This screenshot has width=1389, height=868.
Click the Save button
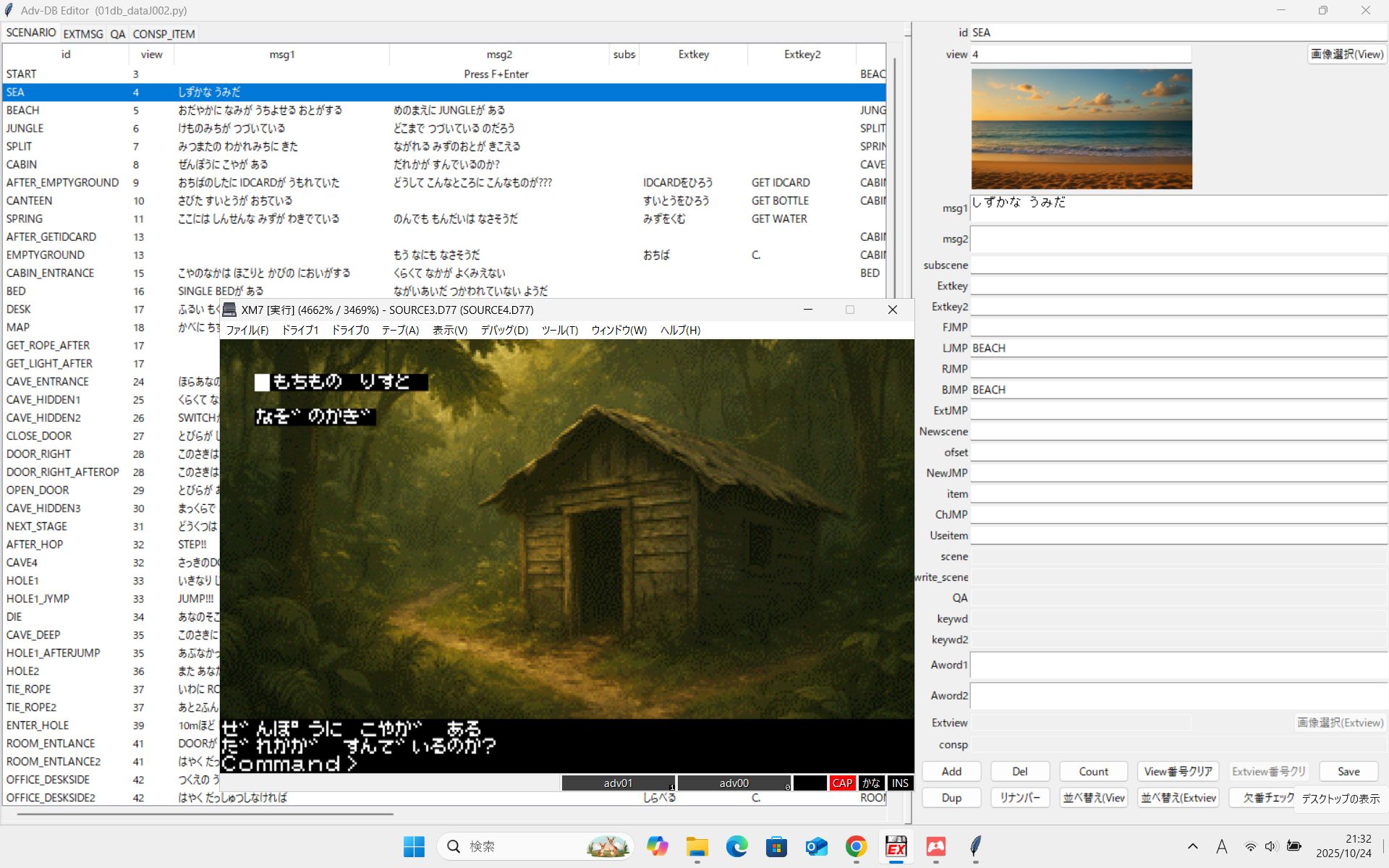click(x=1348, y=771)
